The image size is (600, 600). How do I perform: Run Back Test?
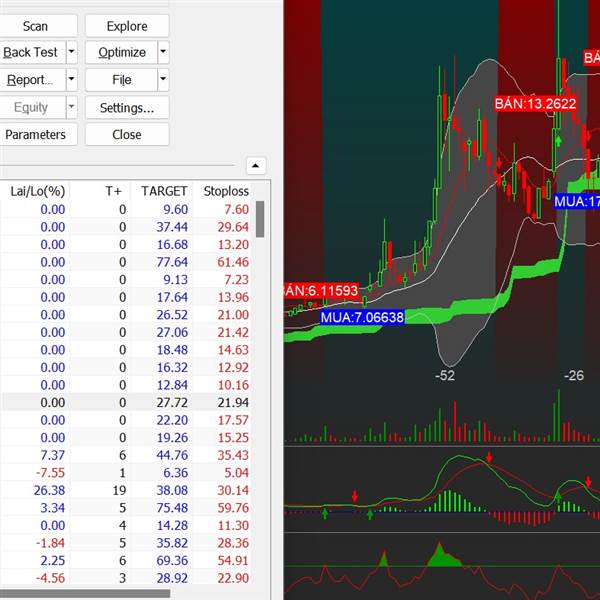click(33, 52)
